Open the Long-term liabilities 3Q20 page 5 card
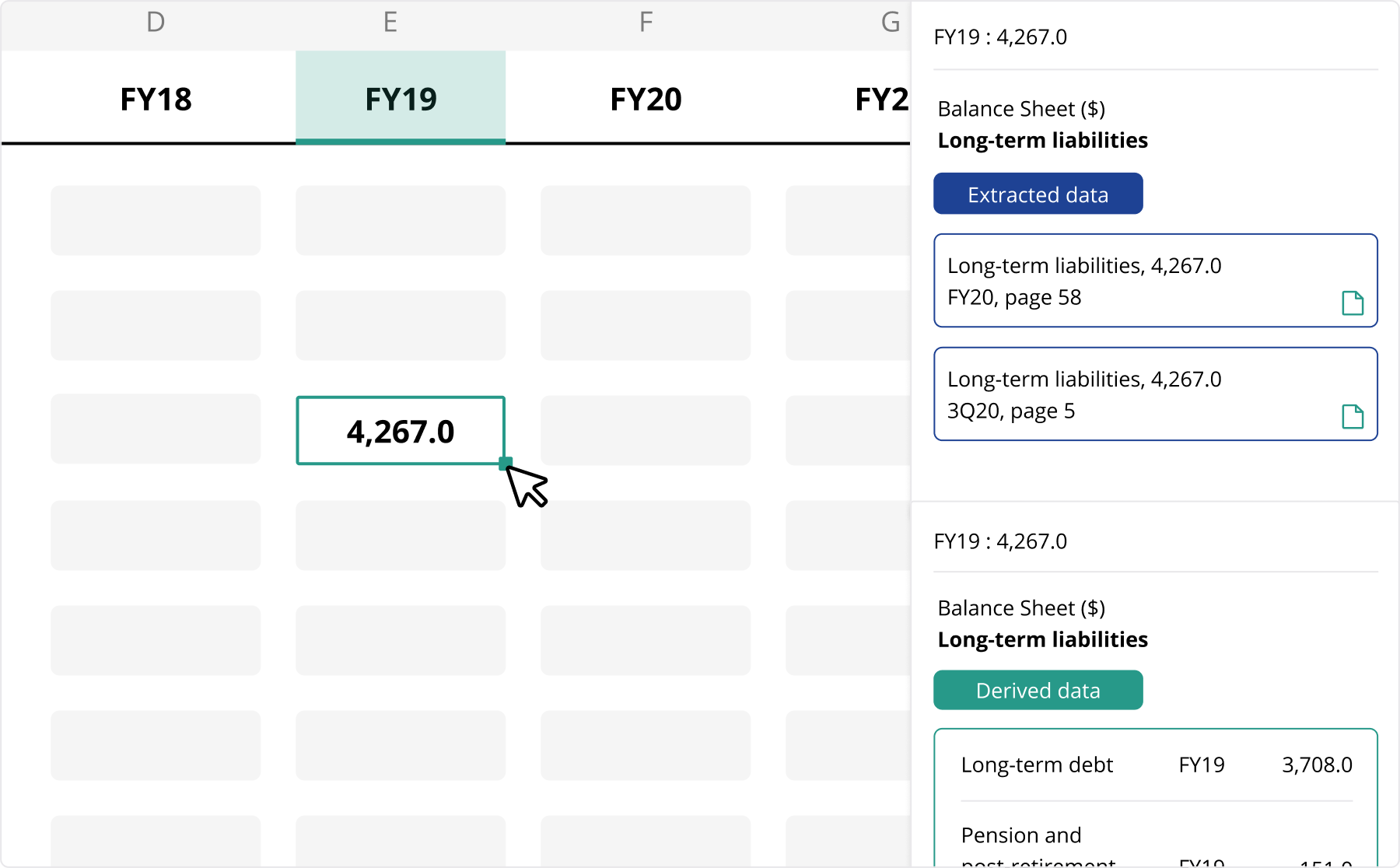The width and height of the screenshot is (1400, 868). tap(1155, 394)
